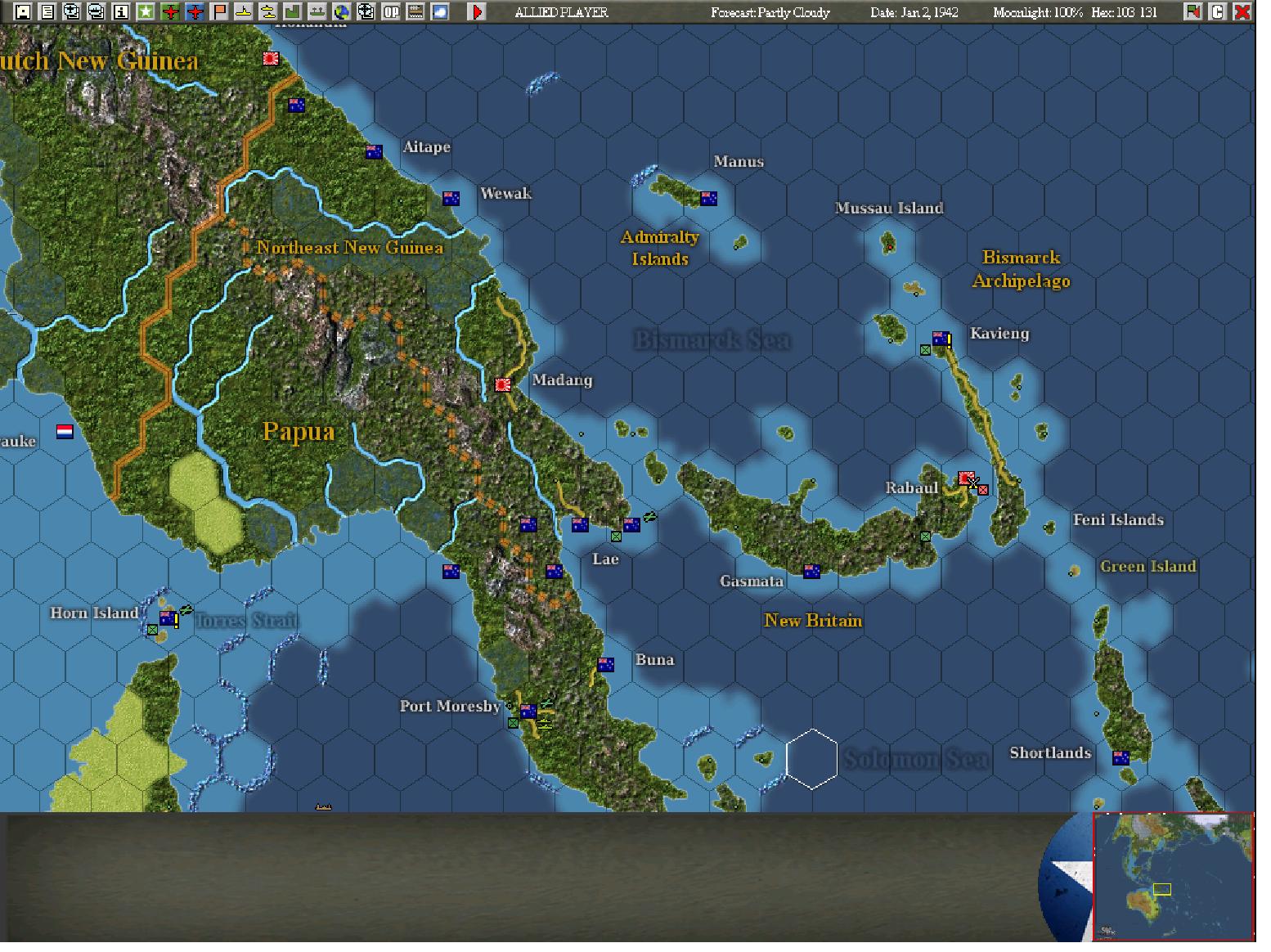Click the minimap of the Pacific
This screenshot has height=952, width=1271.
click(1174, 877)
